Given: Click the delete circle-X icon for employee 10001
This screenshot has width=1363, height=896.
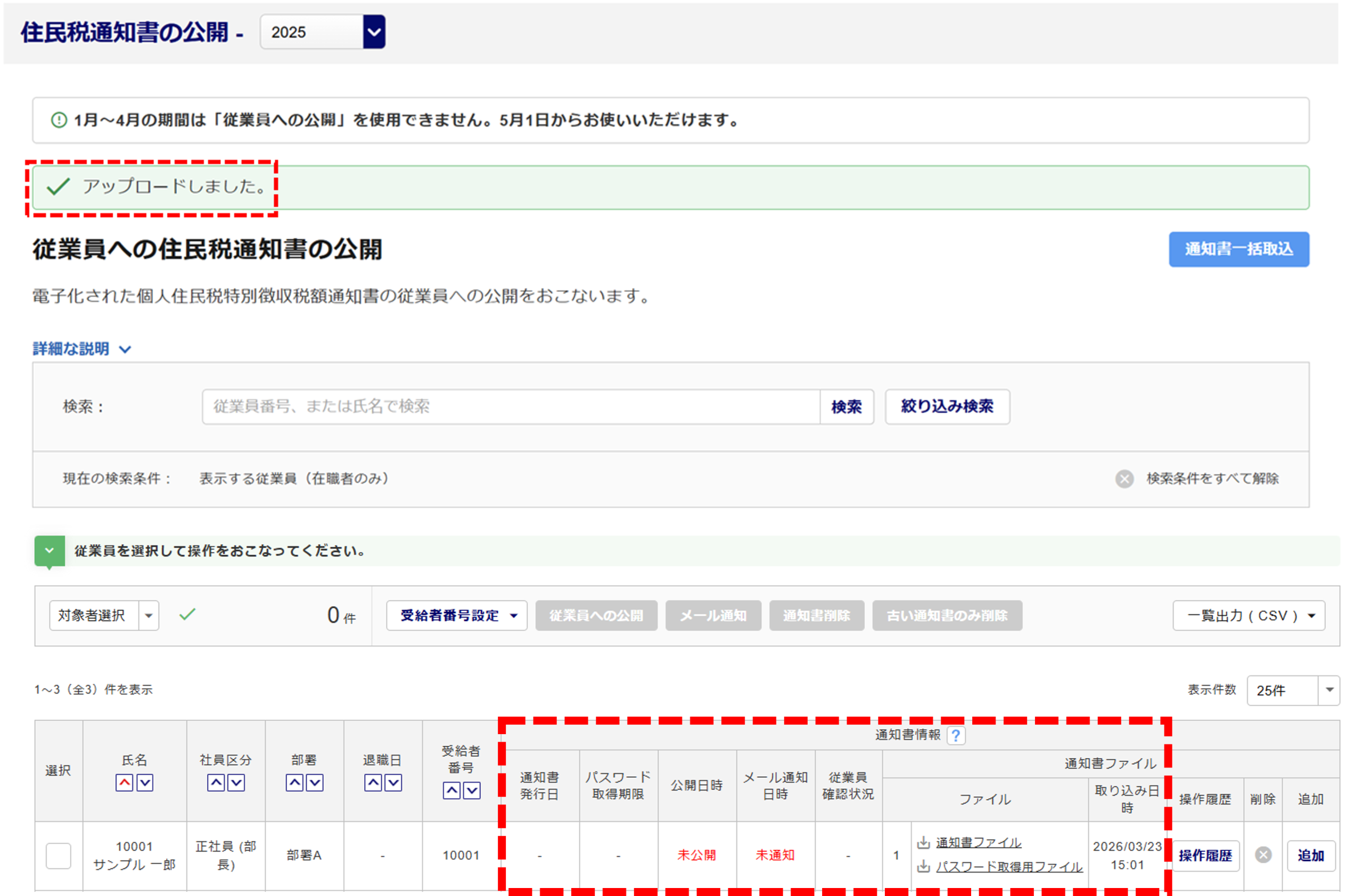Looking at the screenshot, I should pyautogui.click(x=1263, y=855).
